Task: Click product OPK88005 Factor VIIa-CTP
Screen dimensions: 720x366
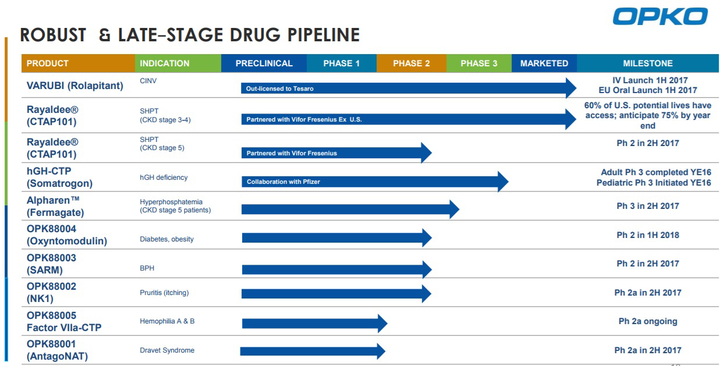Action: pyautogui.click(x=64, y=321)
